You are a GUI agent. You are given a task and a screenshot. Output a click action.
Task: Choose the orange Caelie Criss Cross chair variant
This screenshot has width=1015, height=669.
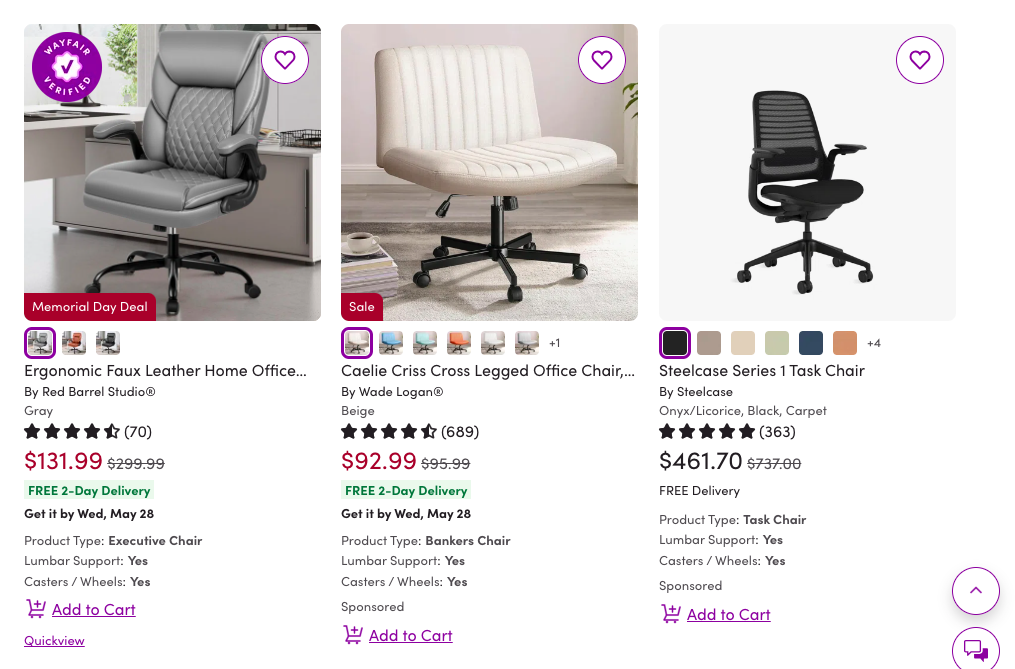click(459, 343)
